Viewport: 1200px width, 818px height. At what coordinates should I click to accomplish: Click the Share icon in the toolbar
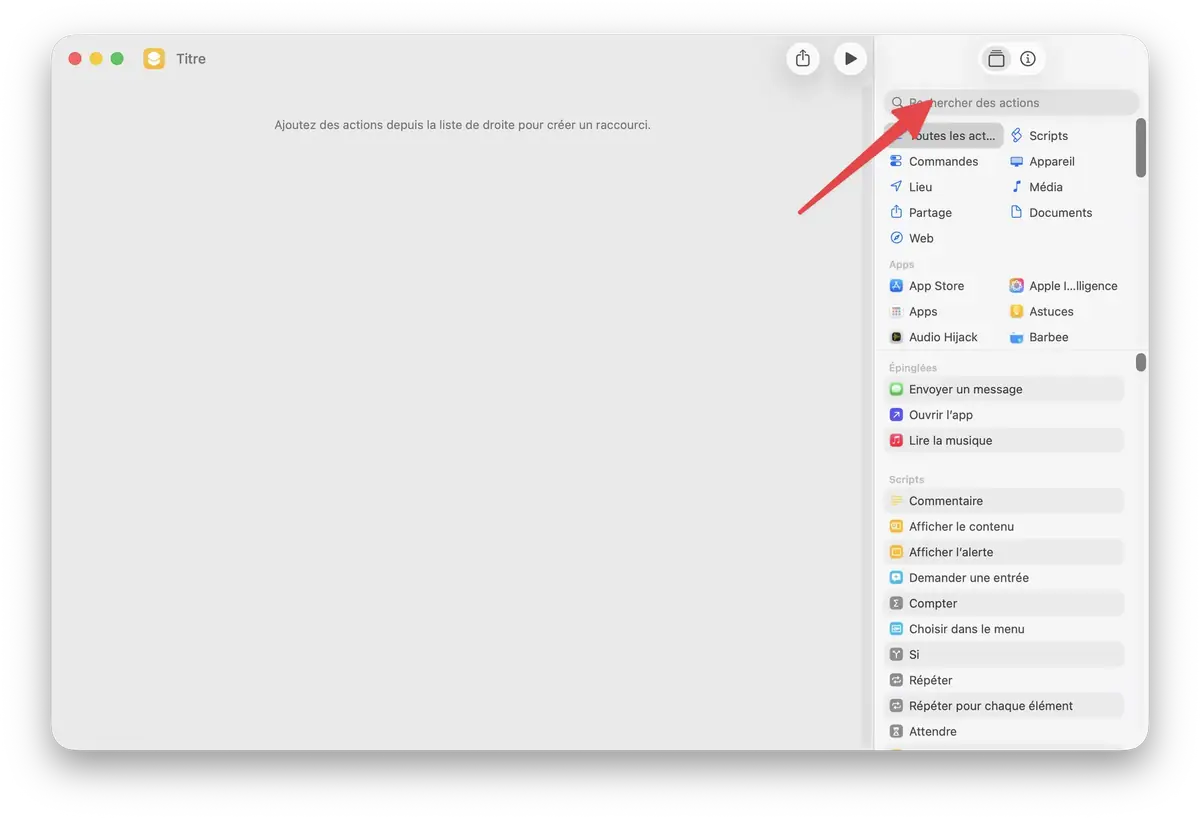coord(803,58)
